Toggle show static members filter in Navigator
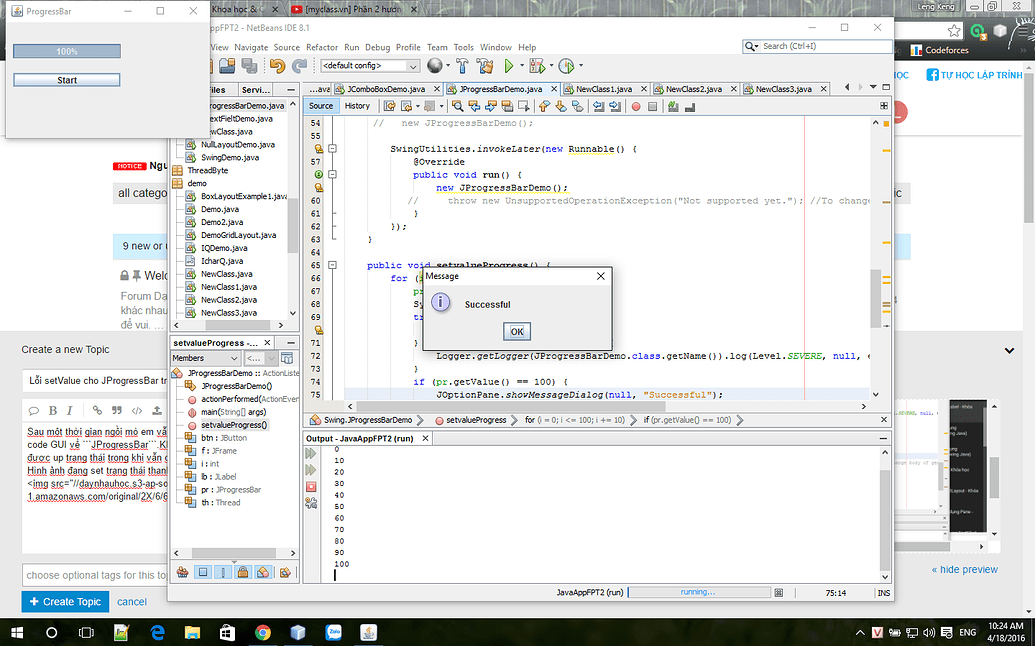The width and height of the screenshot is (1035, 646). pos(224,572)
